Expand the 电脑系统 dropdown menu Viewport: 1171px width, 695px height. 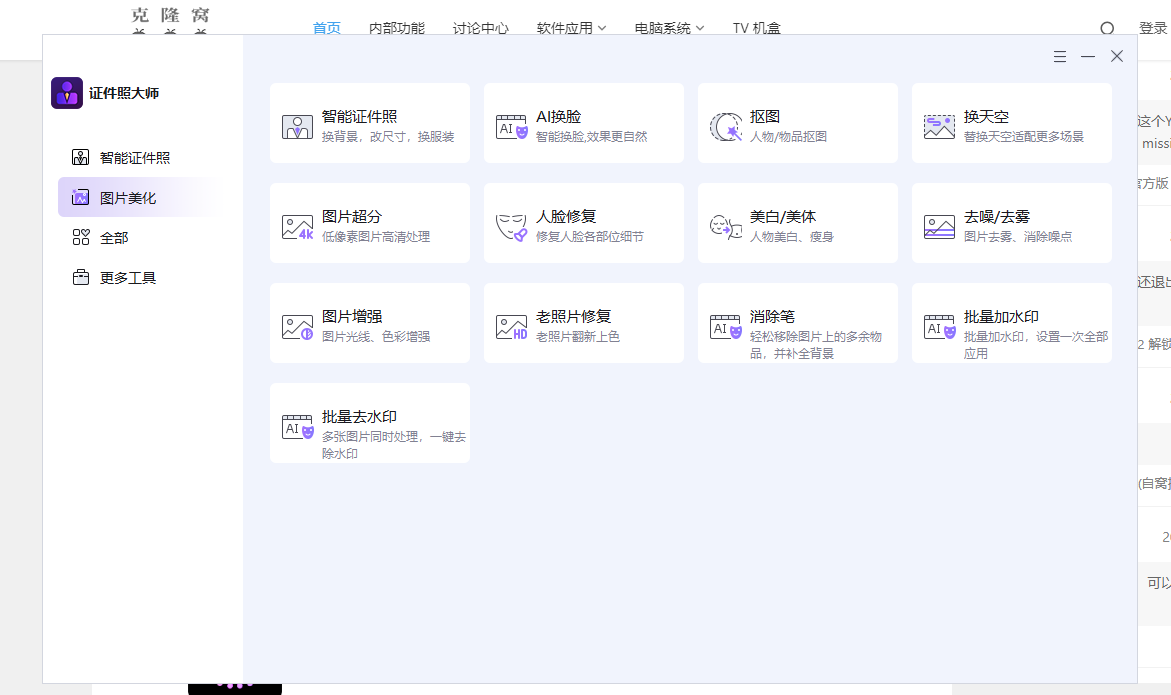coord(669,28)
